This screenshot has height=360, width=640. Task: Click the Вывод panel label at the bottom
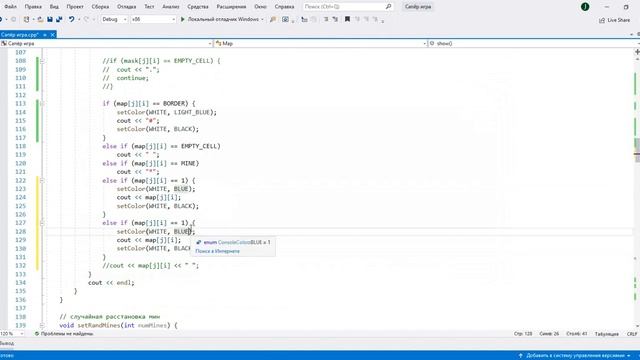pyautogui.click(x=6, y=343)
